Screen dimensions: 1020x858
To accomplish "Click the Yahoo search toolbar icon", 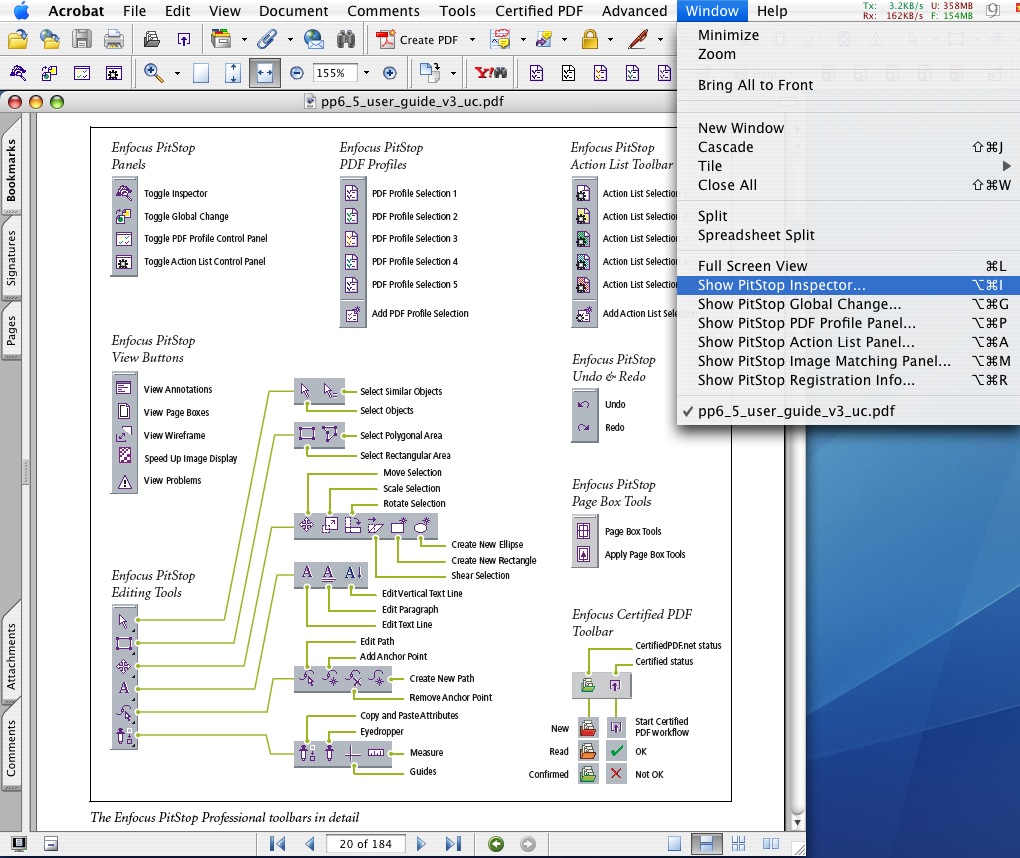I will pos(490,73).
